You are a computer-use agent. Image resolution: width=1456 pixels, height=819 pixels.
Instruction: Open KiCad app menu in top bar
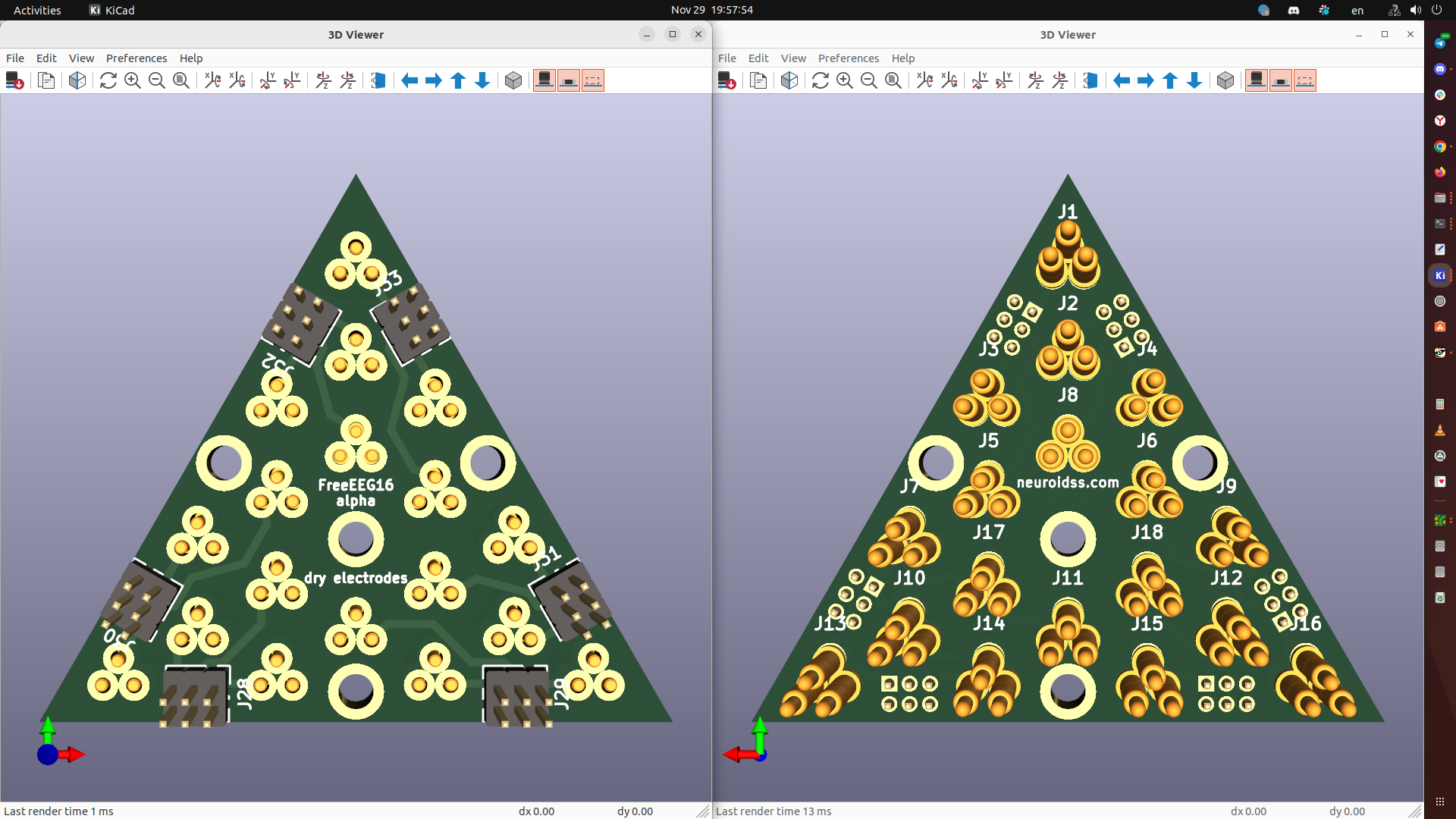[112, 10]
